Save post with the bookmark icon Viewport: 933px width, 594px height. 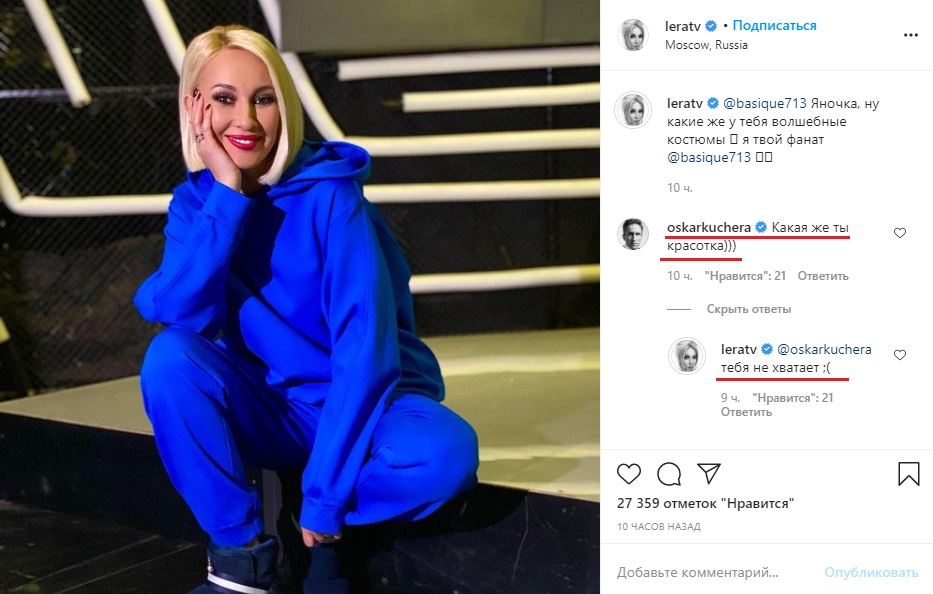point(908,473)
